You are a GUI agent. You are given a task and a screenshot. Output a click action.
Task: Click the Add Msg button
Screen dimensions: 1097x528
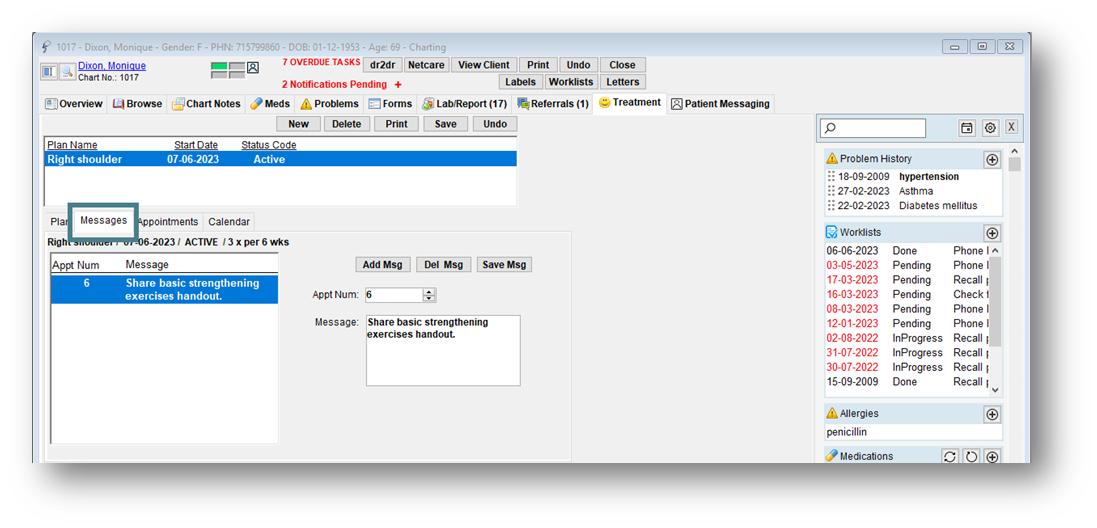click(x=383, y=264)
